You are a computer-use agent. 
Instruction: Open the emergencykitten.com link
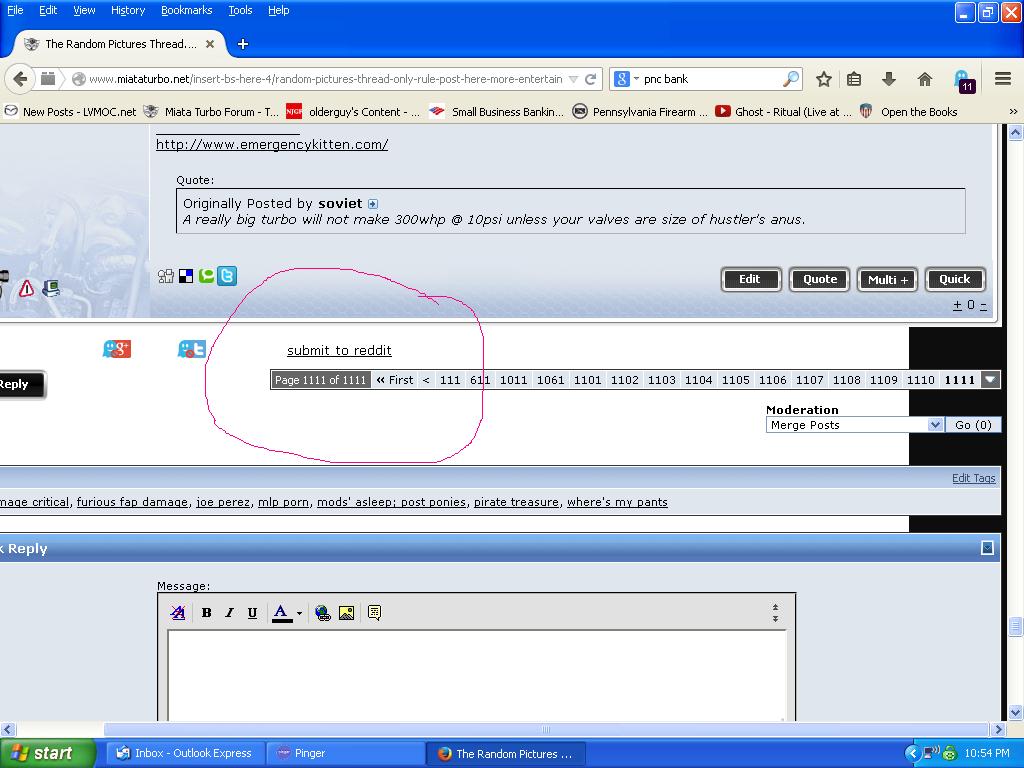[x=272, y=144]
